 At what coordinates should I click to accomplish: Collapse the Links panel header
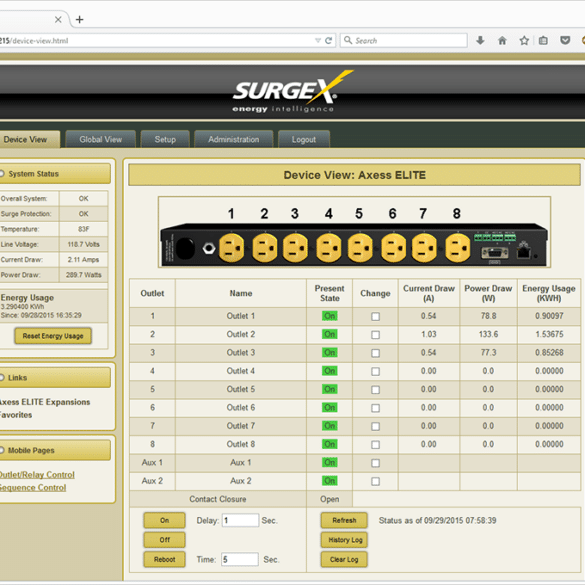click(54, 378)
